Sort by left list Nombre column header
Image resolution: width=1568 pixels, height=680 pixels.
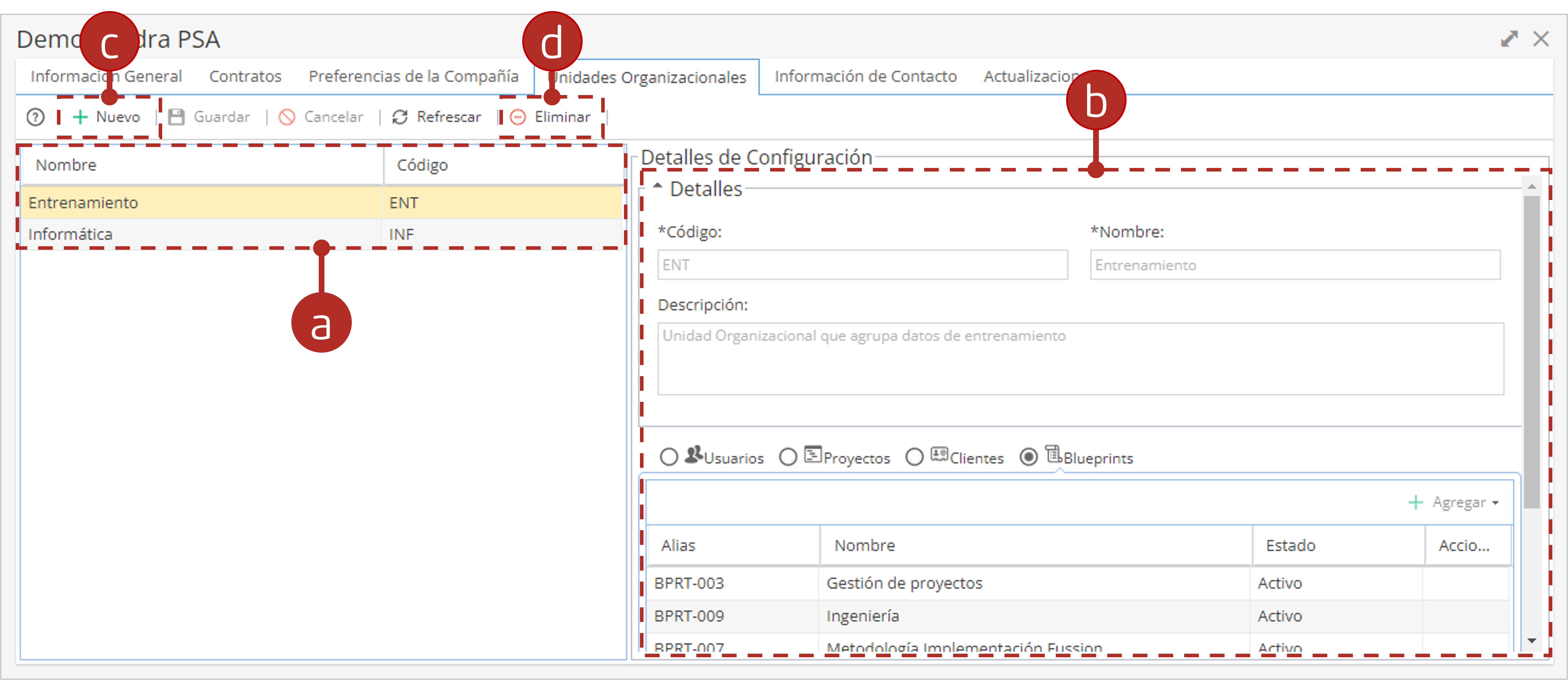point(202,165)
